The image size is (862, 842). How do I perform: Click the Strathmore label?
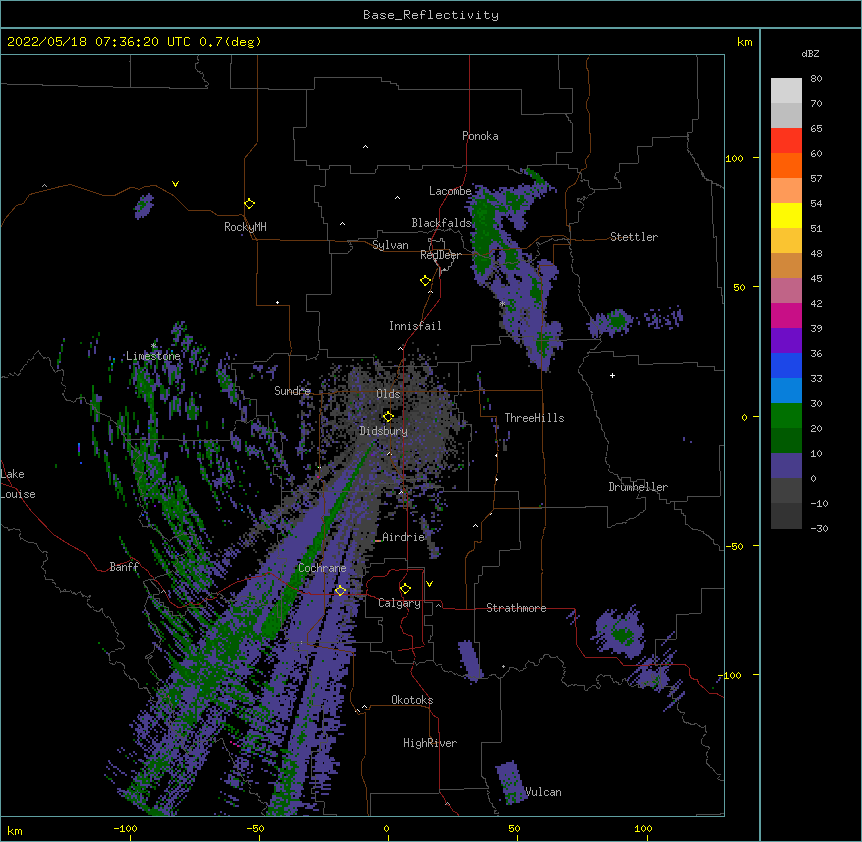(516, 608)
